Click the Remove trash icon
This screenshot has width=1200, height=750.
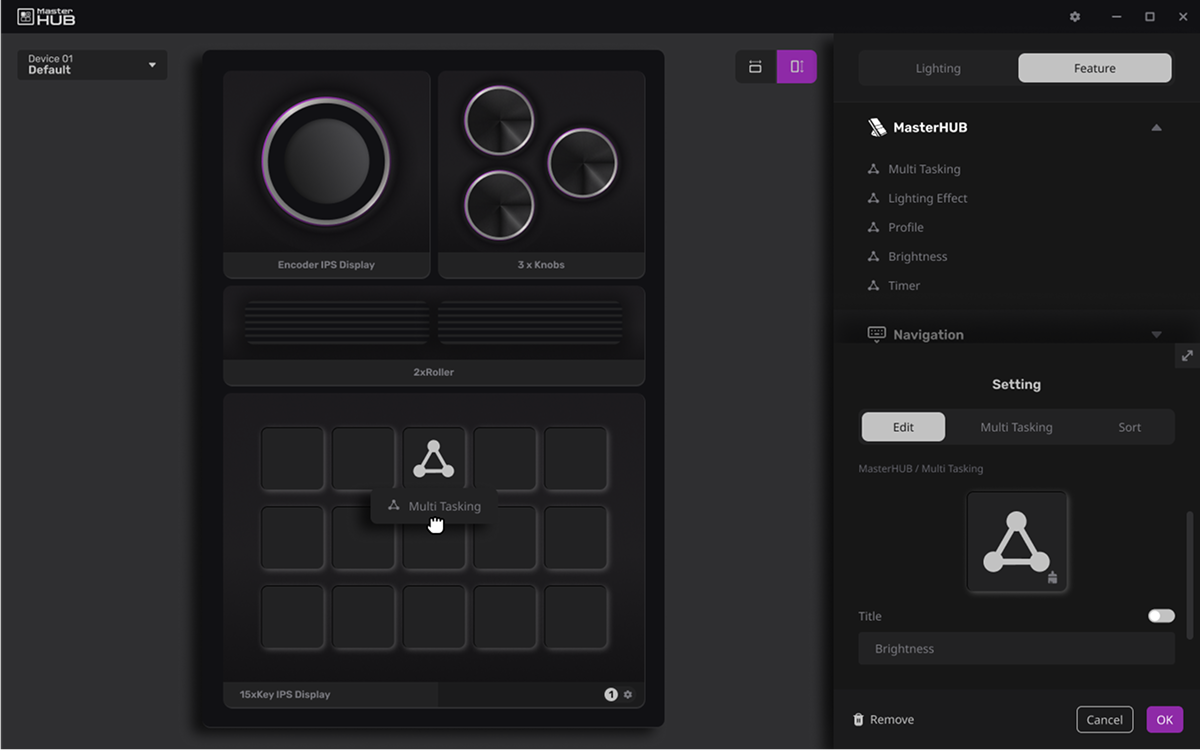[x=858, y=720]
